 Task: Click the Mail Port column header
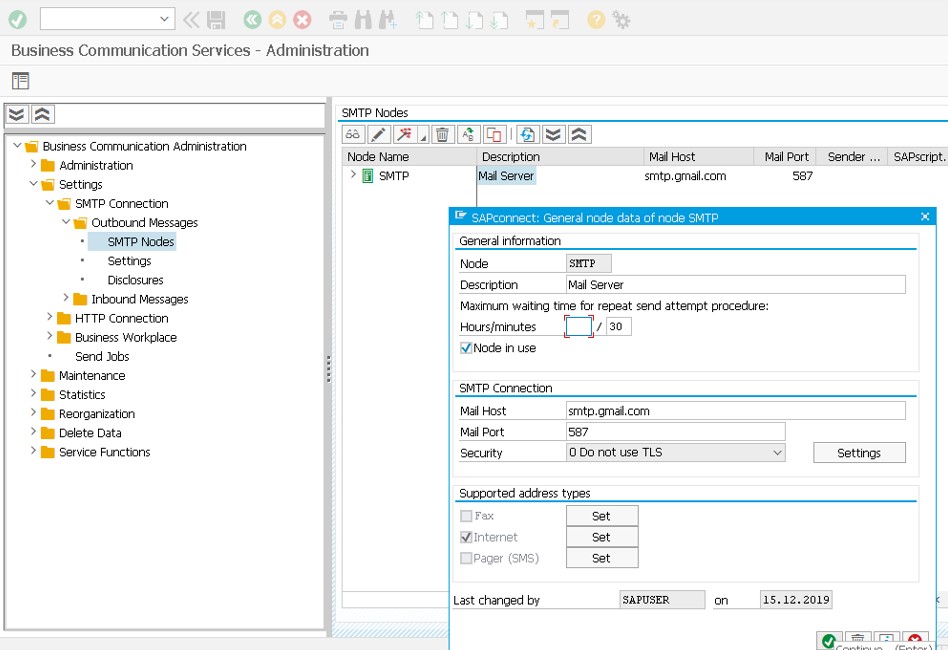(785, 157)
